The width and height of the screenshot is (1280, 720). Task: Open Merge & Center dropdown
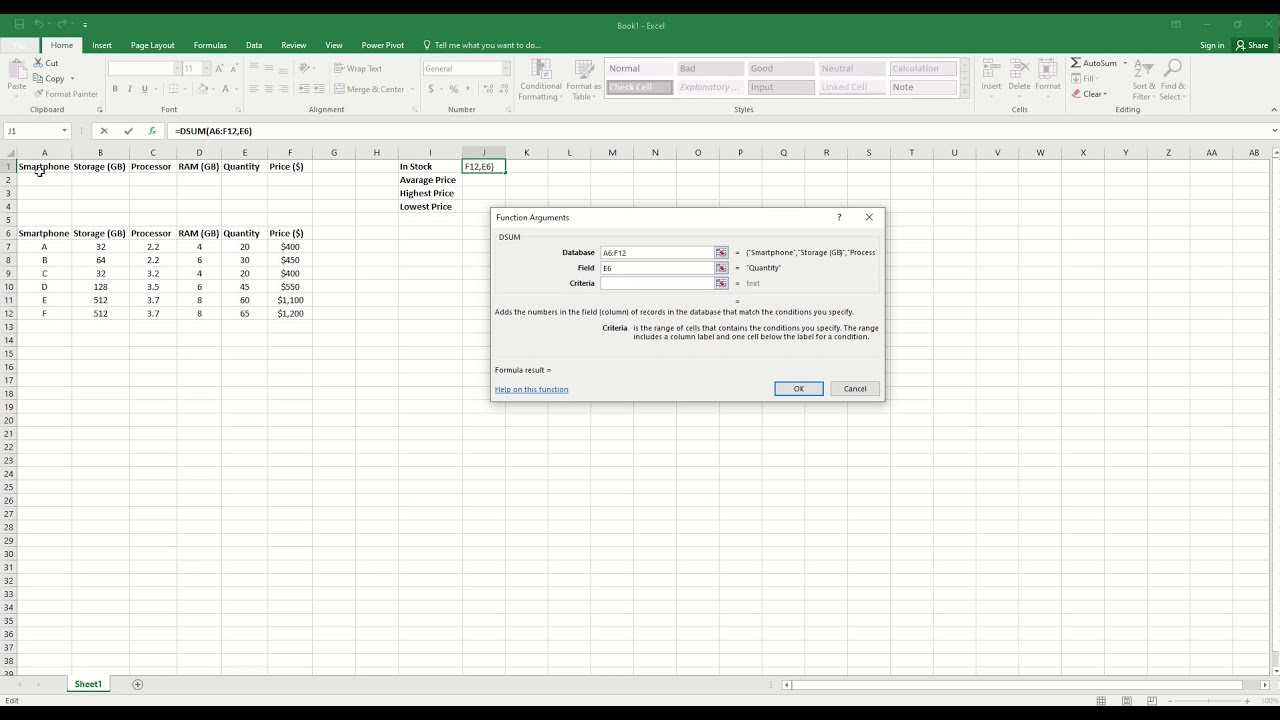coord(412,89)
